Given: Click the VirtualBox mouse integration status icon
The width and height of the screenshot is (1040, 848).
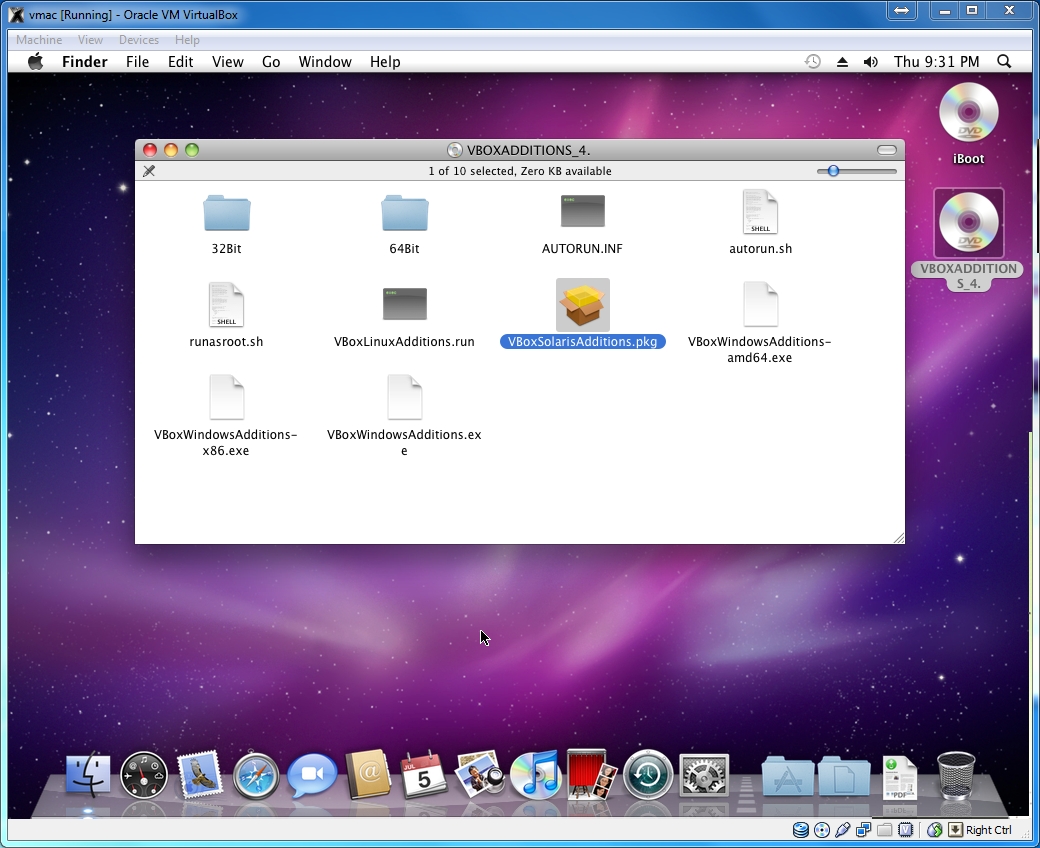Looking at the screenshot, I should [935, 829].
